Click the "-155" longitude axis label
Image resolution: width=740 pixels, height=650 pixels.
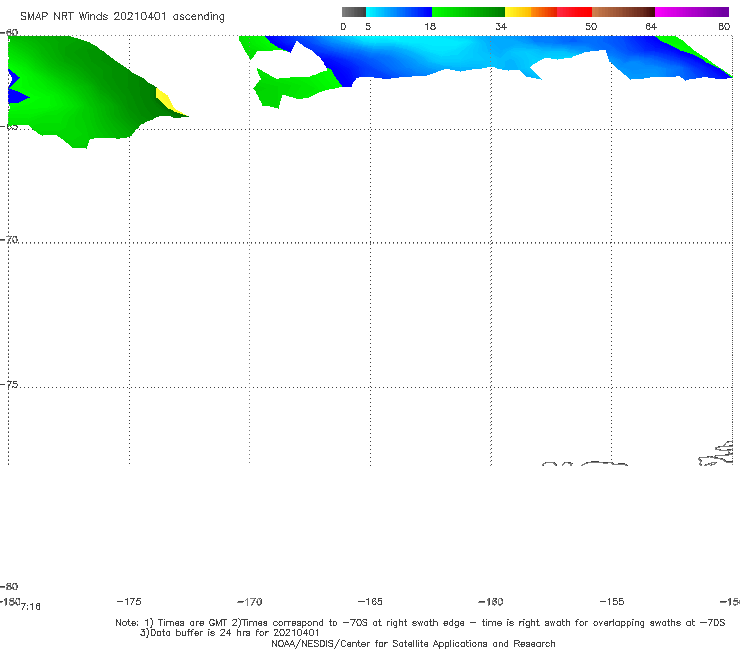(612, 602)
